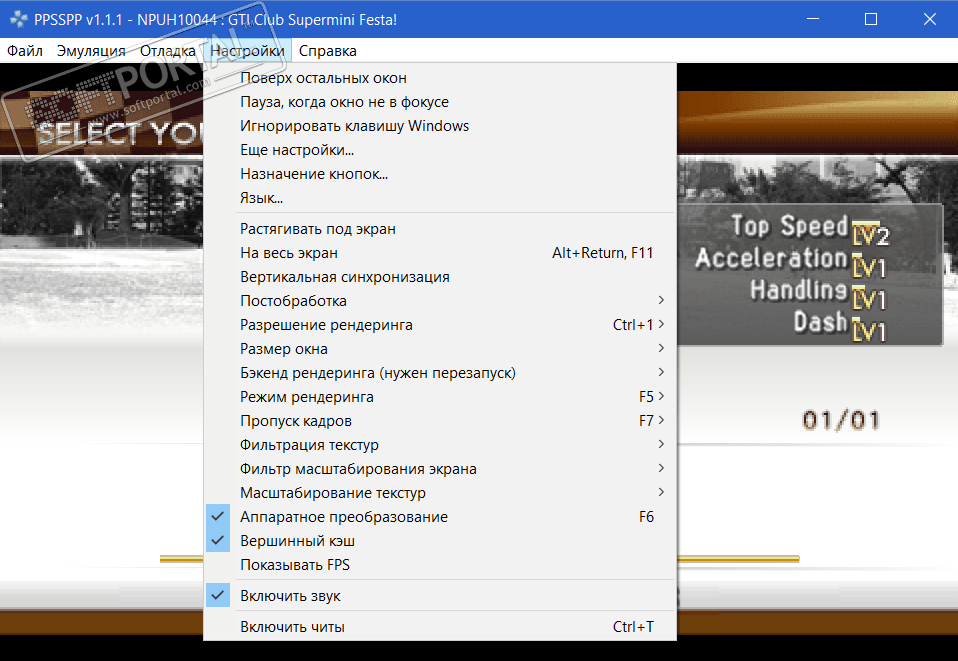Toggle Поверх остальных окон
Screen dimensions: 958x661
(x=440, y=78)
